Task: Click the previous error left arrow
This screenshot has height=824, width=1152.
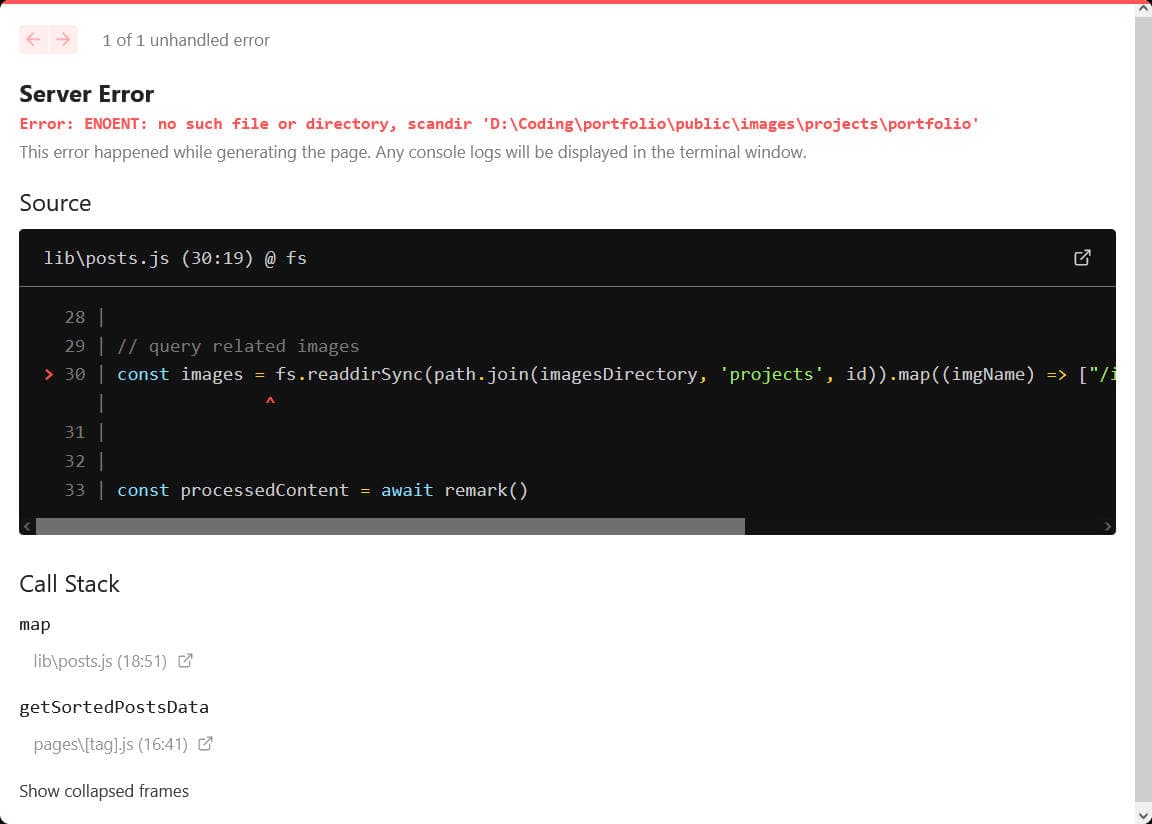Action: coord(34,40)
